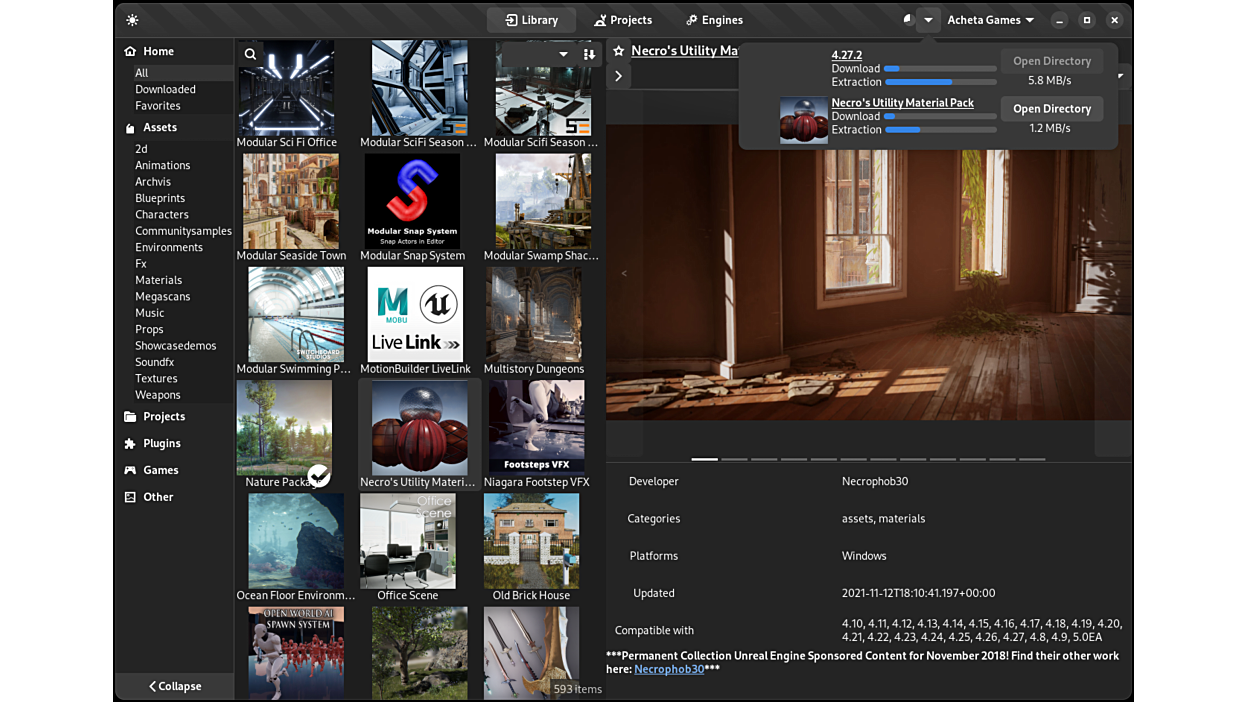
Task: Click the Extraction progress bar for 4.27.2
Action: 938,82
